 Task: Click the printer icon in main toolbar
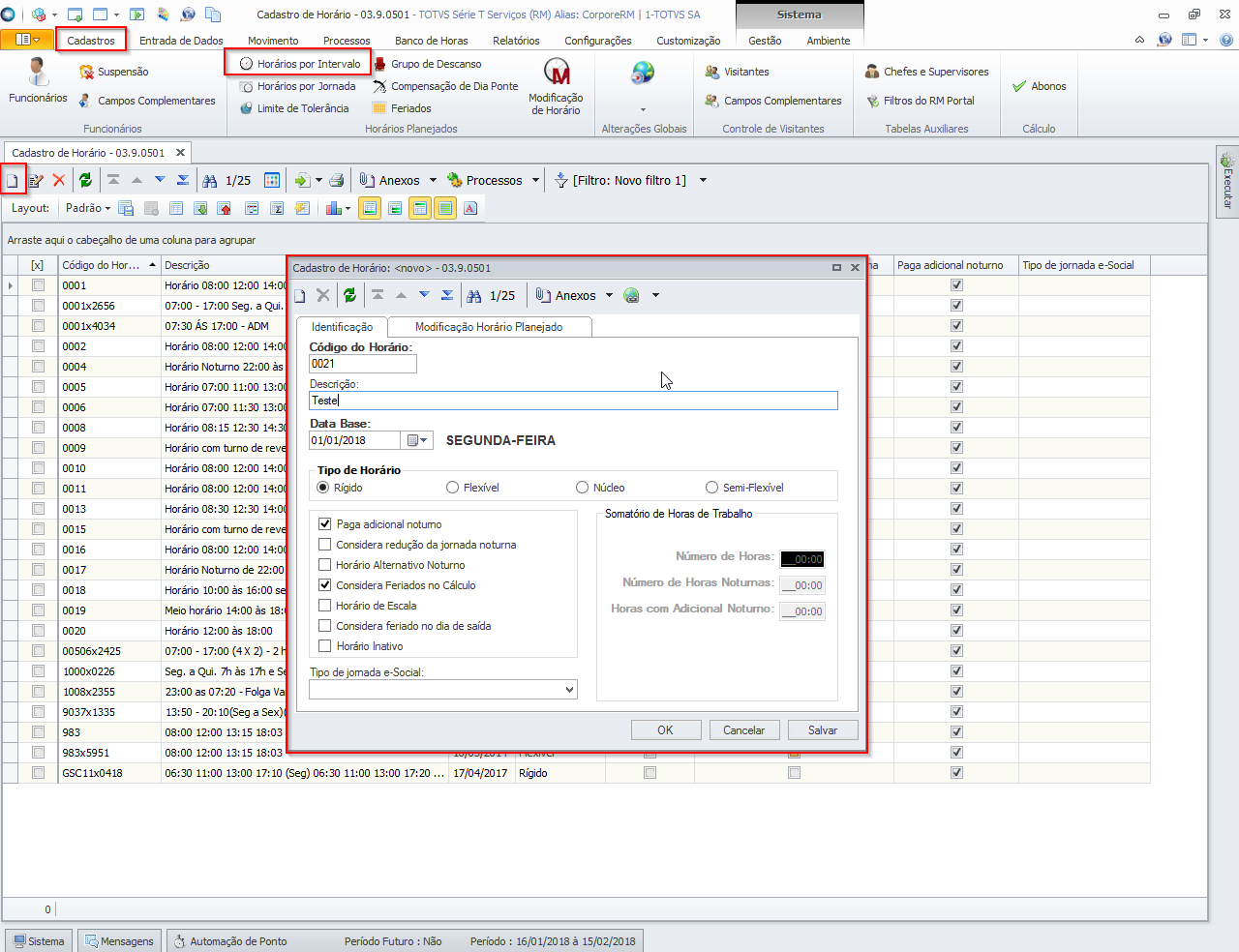click(x=336, y=181)
